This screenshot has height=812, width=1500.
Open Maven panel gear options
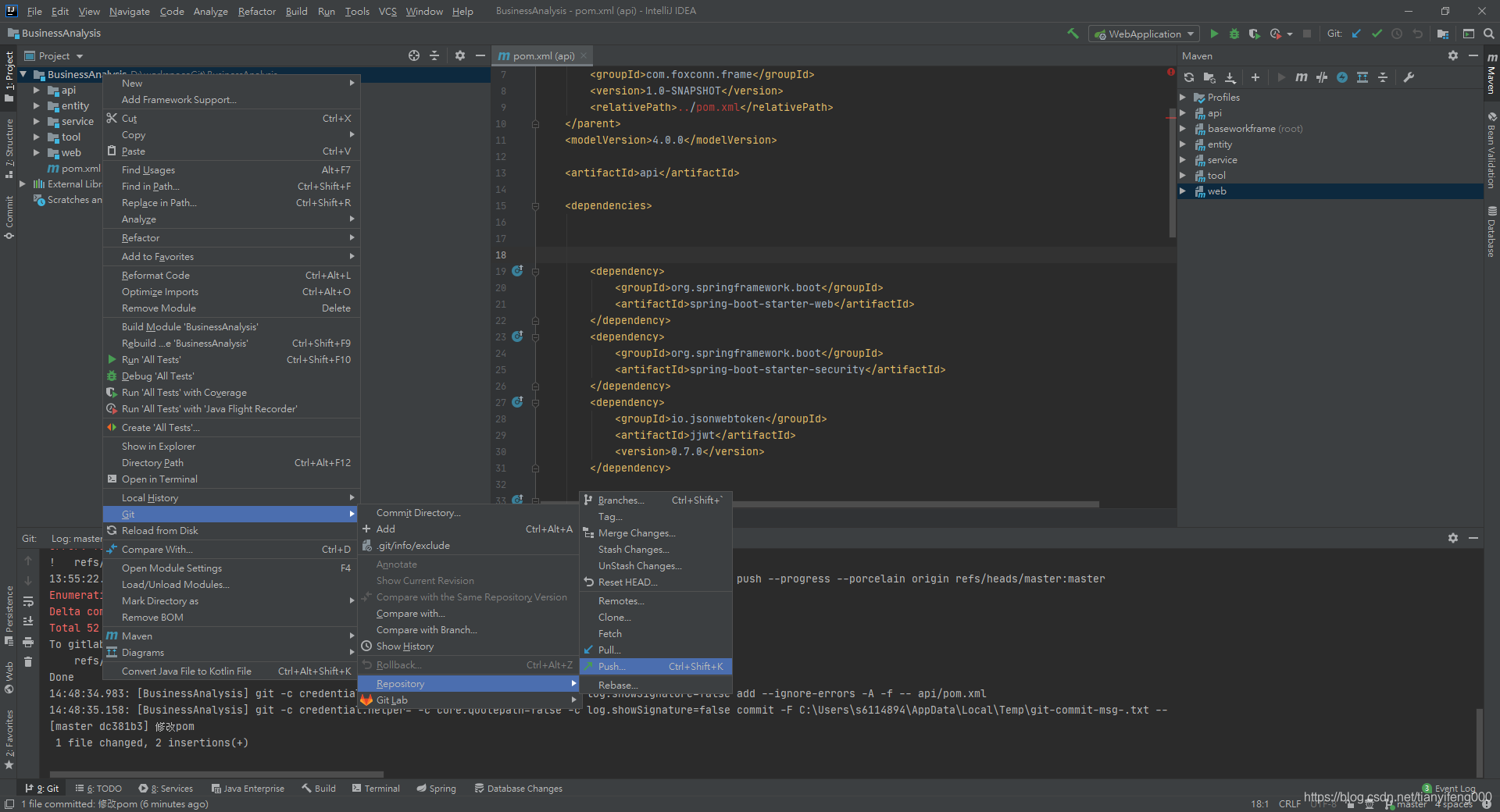click(x=1453, y=55)
